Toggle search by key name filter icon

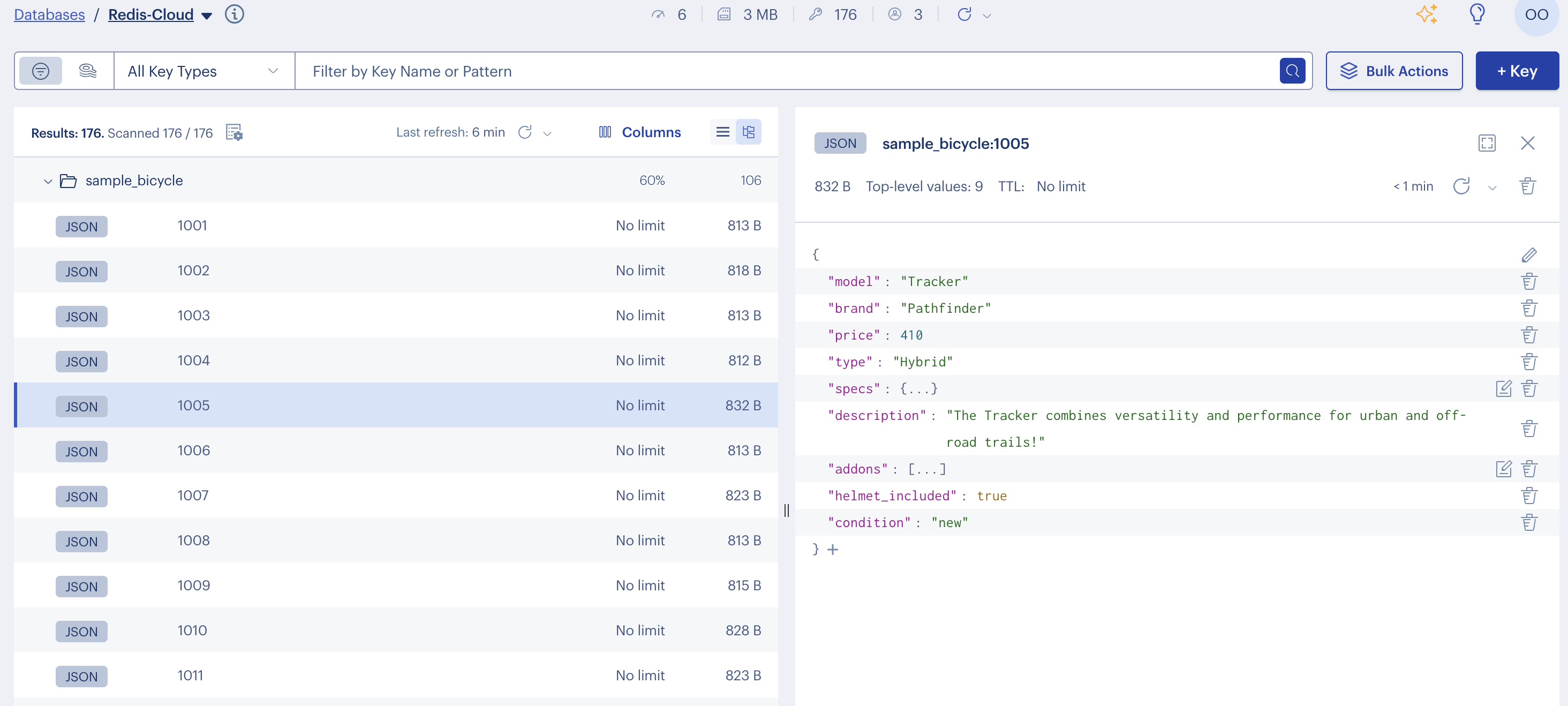[x=40, y=71]
